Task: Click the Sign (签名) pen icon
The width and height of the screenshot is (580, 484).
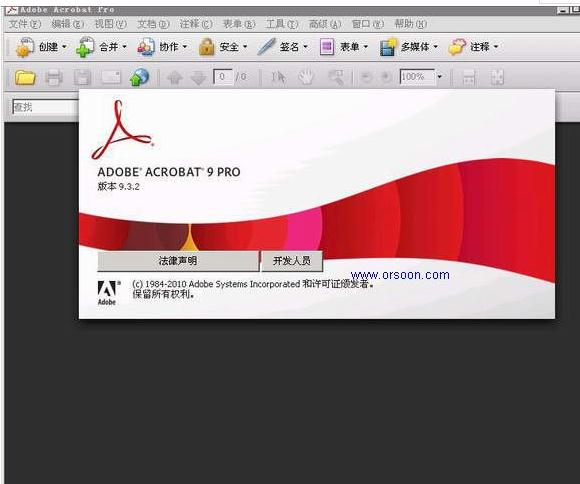Action: 266,47
